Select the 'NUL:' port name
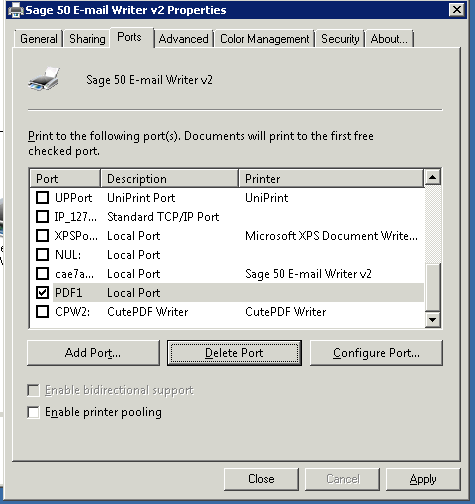The image size is (475, 504). click(68, 255)
